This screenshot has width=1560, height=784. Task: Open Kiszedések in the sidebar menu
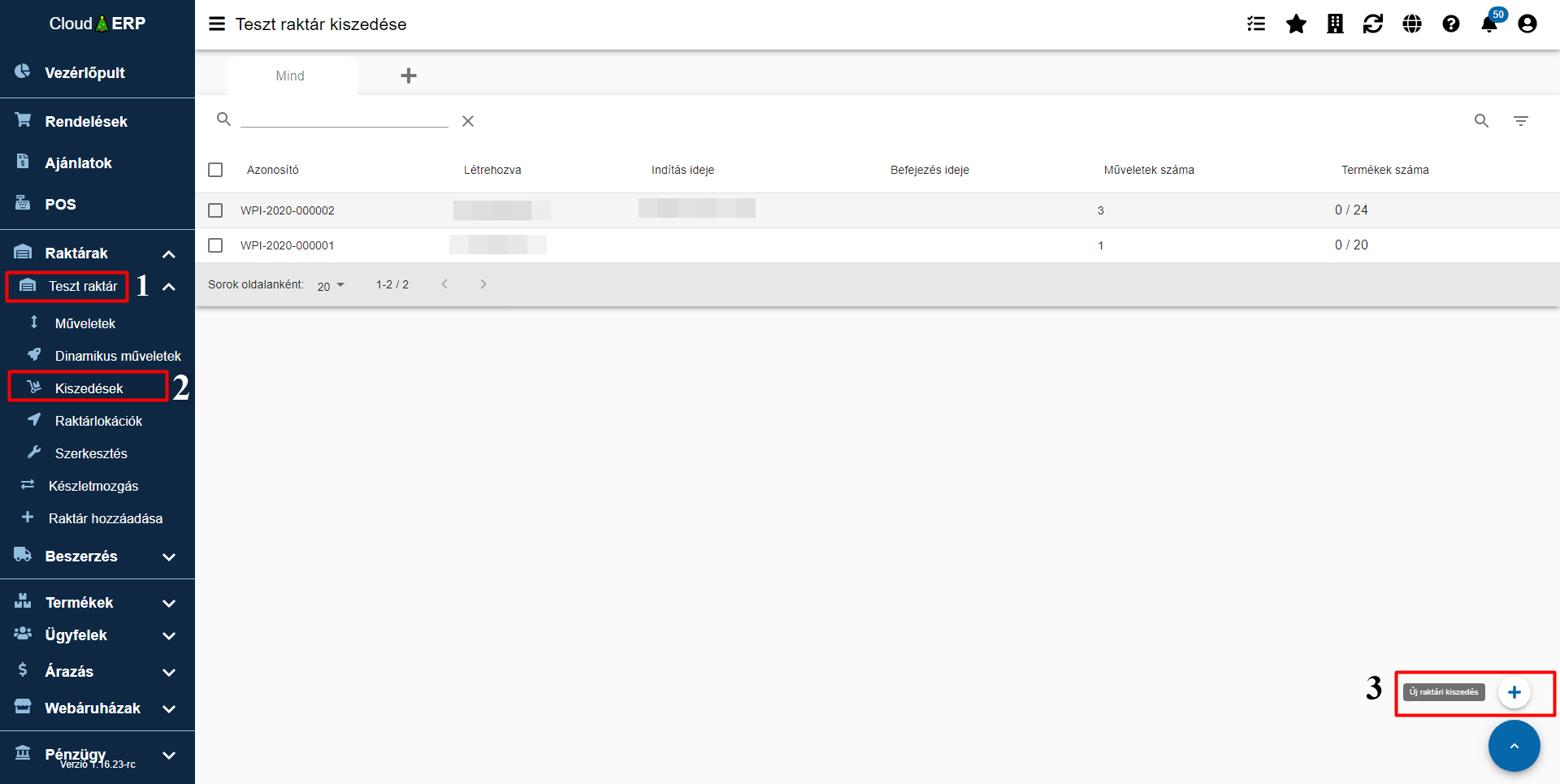(x=89, y=388)
